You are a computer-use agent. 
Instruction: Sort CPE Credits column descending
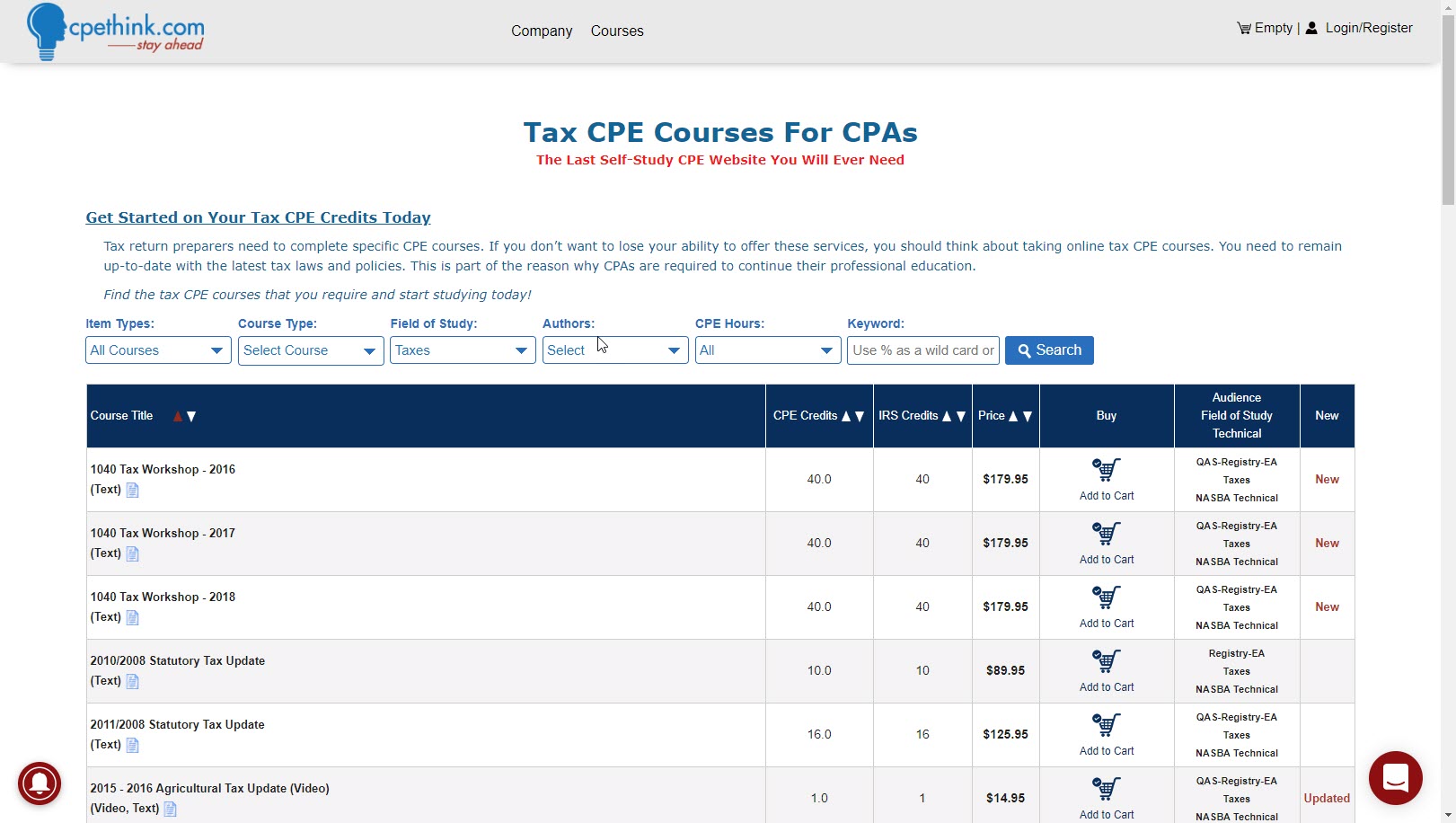click(860, 416)
